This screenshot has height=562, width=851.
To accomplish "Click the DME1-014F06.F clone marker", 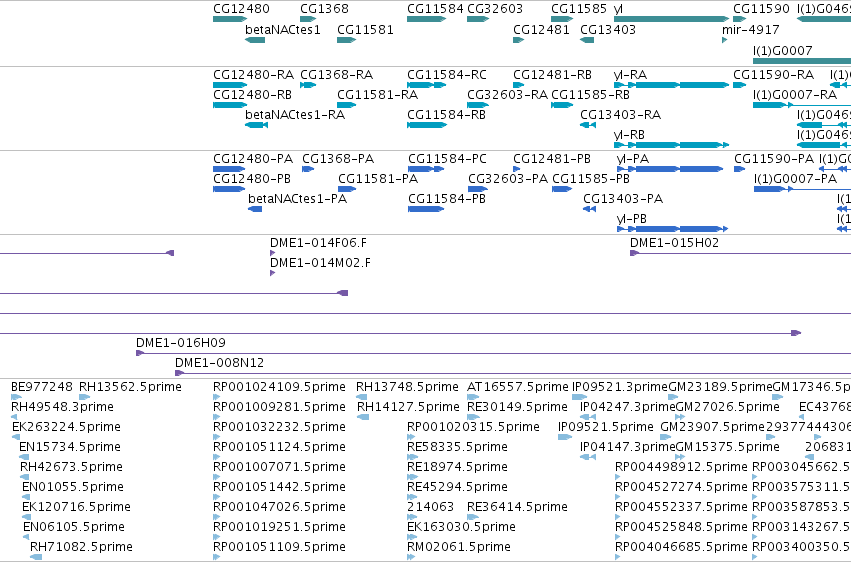I will [x=272, y=253].
